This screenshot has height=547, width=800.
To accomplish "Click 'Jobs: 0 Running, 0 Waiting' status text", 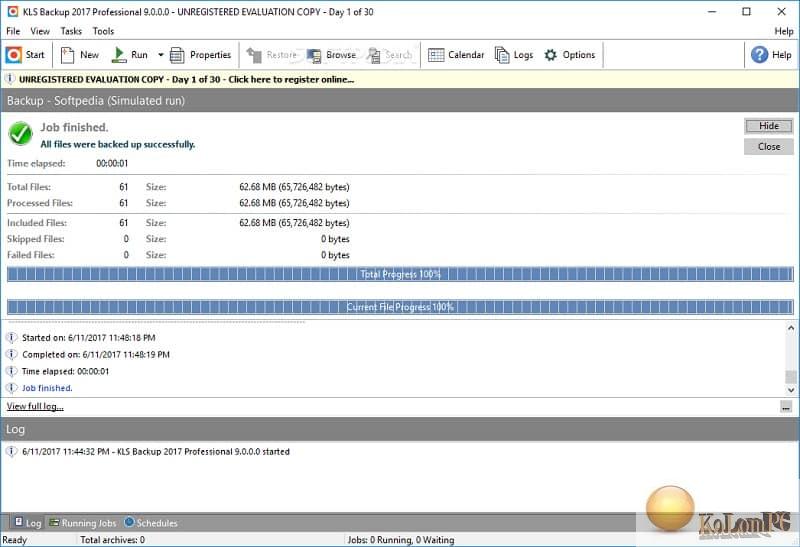I will click(x=401, y=540).
